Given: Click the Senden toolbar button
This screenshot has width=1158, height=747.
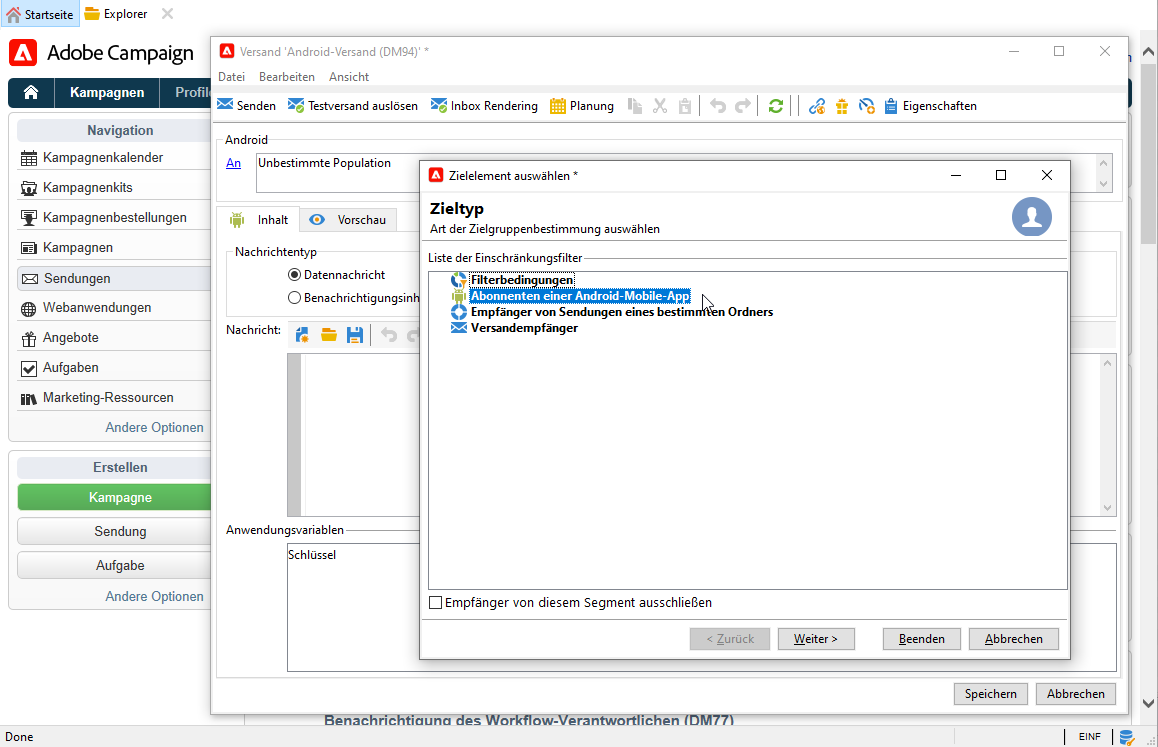Looking at the screenshot, I should 247,106.
